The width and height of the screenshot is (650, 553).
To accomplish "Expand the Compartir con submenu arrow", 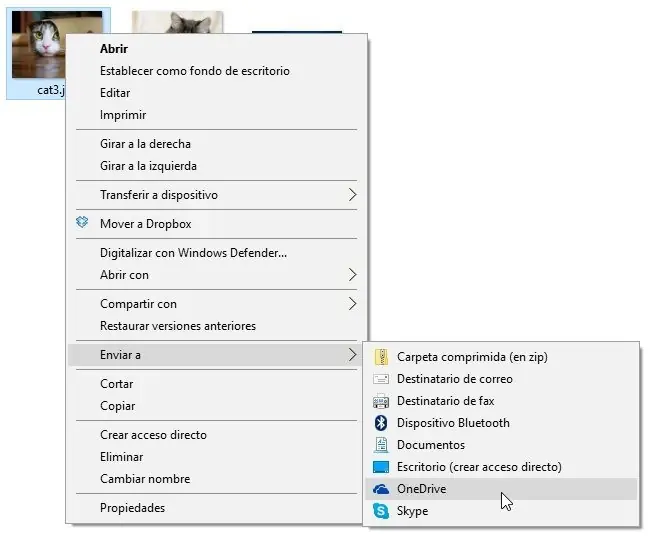I will tap(352, 303).
